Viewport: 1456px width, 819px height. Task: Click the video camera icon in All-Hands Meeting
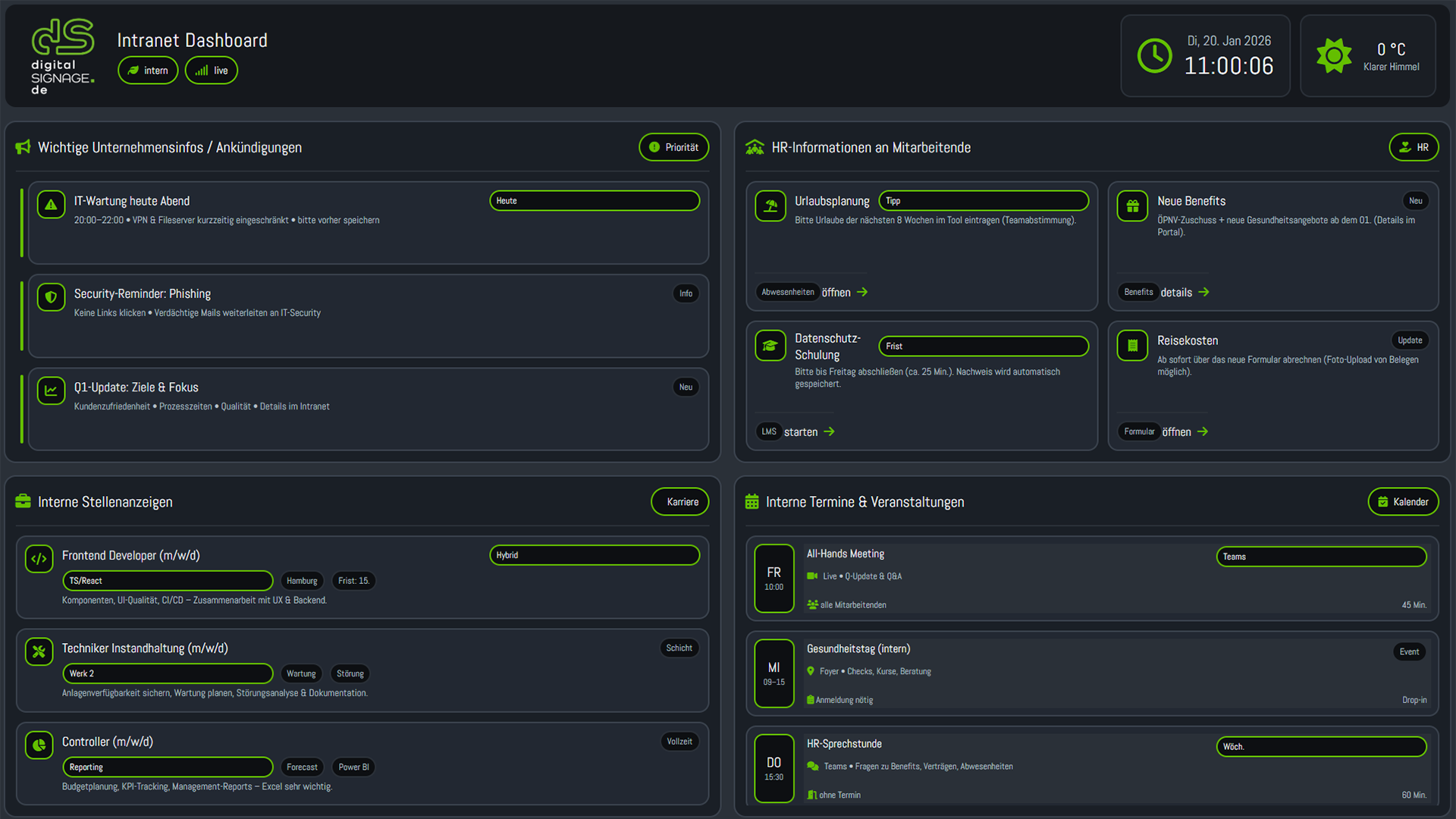[x=812, y=576]
